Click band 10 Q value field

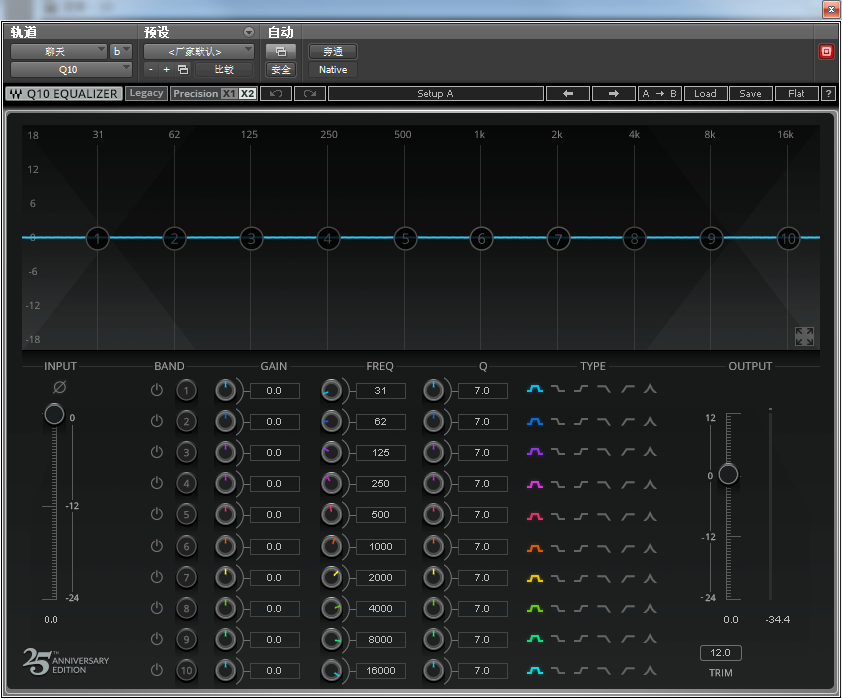482,671
